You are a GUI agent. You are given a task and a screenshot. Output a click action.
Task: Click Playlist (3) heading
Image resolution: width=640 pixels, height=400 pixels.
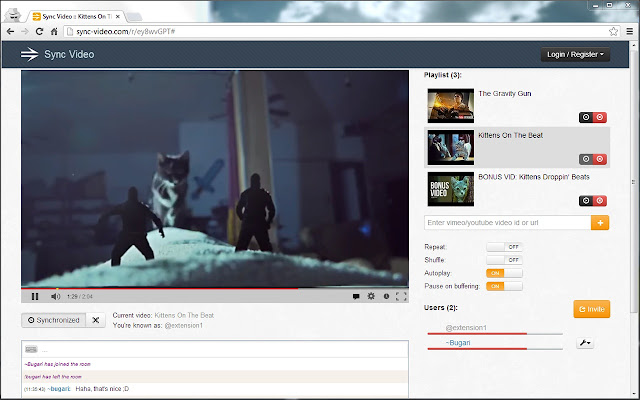[443, 75]
